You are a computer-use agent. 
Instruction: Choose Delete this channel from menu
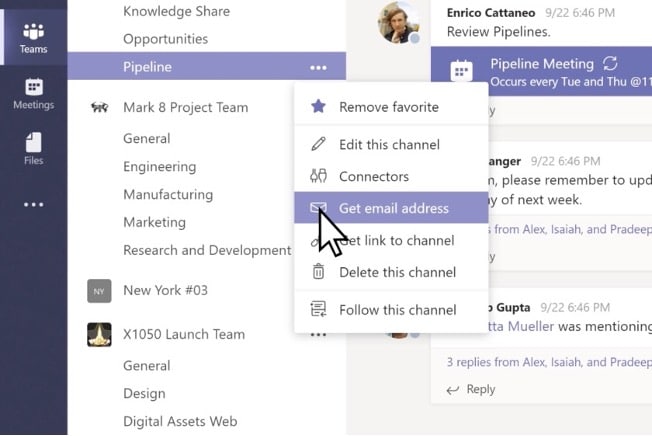pyautogui.click(x=391, y=272)
